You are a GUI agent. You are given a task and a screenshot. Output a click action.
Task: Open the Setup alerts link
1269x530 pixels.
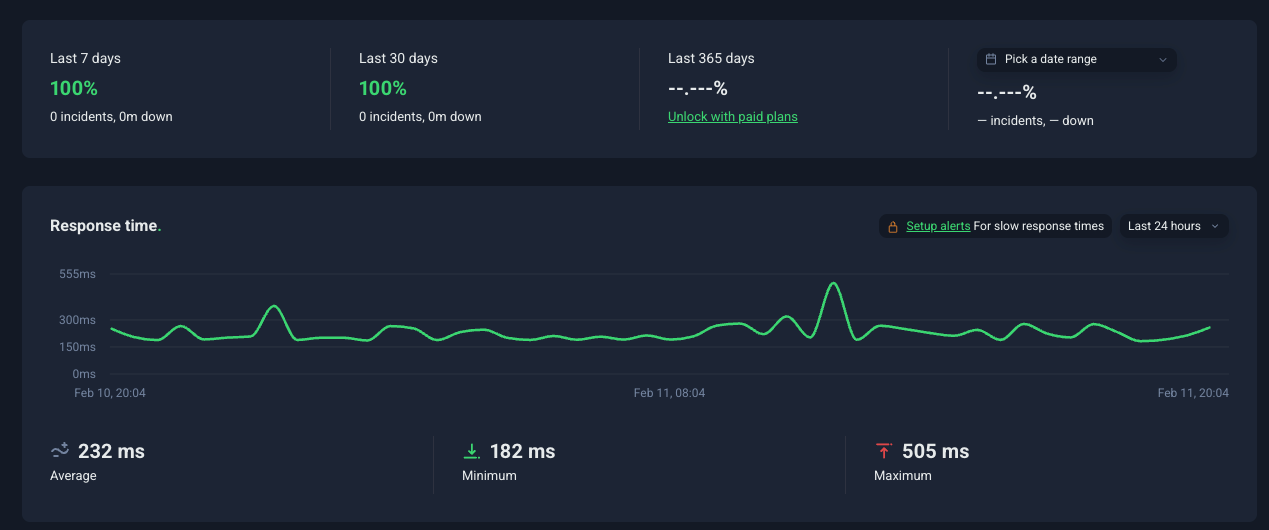click(x=937, y=226)
